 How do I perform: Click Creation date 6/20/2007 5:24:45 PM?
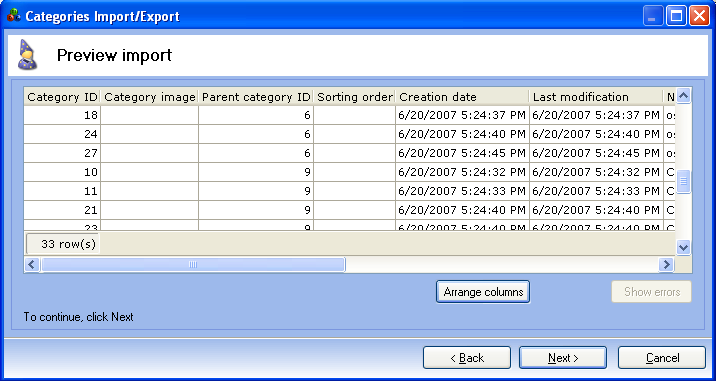coord(463,153)
